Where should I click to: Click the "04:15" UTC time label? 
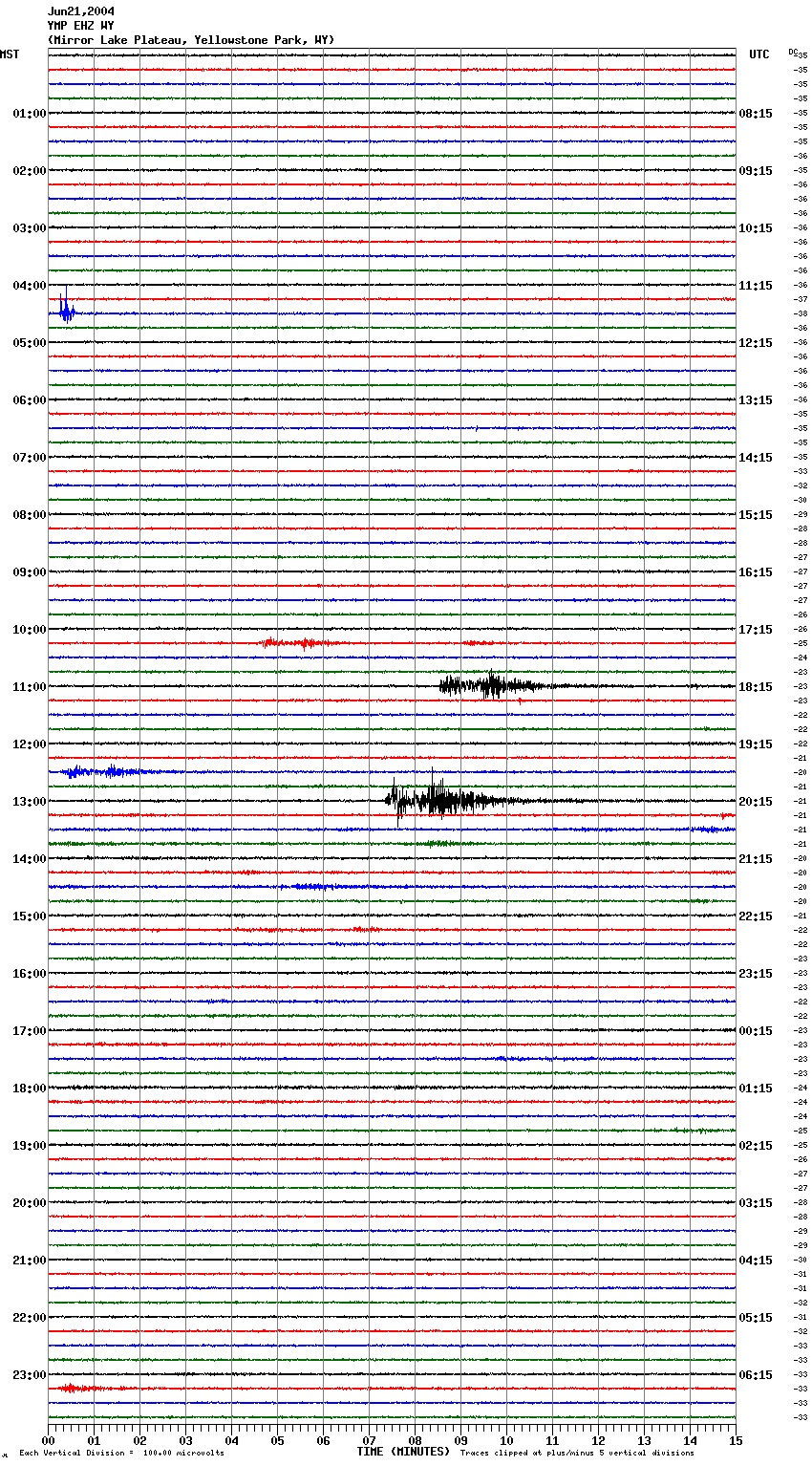tap(756, 1261)
